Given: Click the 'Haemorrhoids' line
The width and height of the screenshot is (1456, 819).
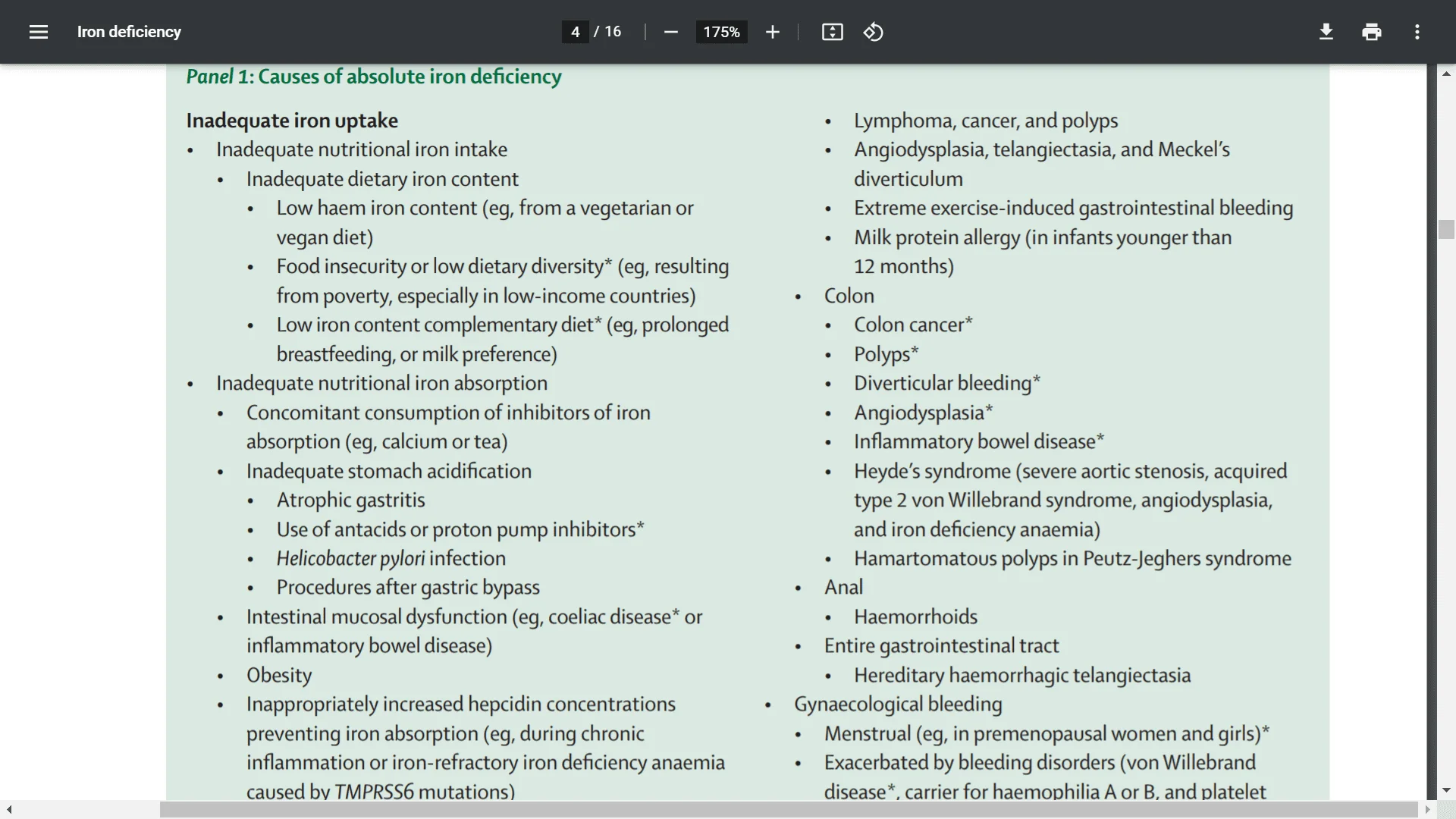Looking at the screenshot, I should pos(915,617).
